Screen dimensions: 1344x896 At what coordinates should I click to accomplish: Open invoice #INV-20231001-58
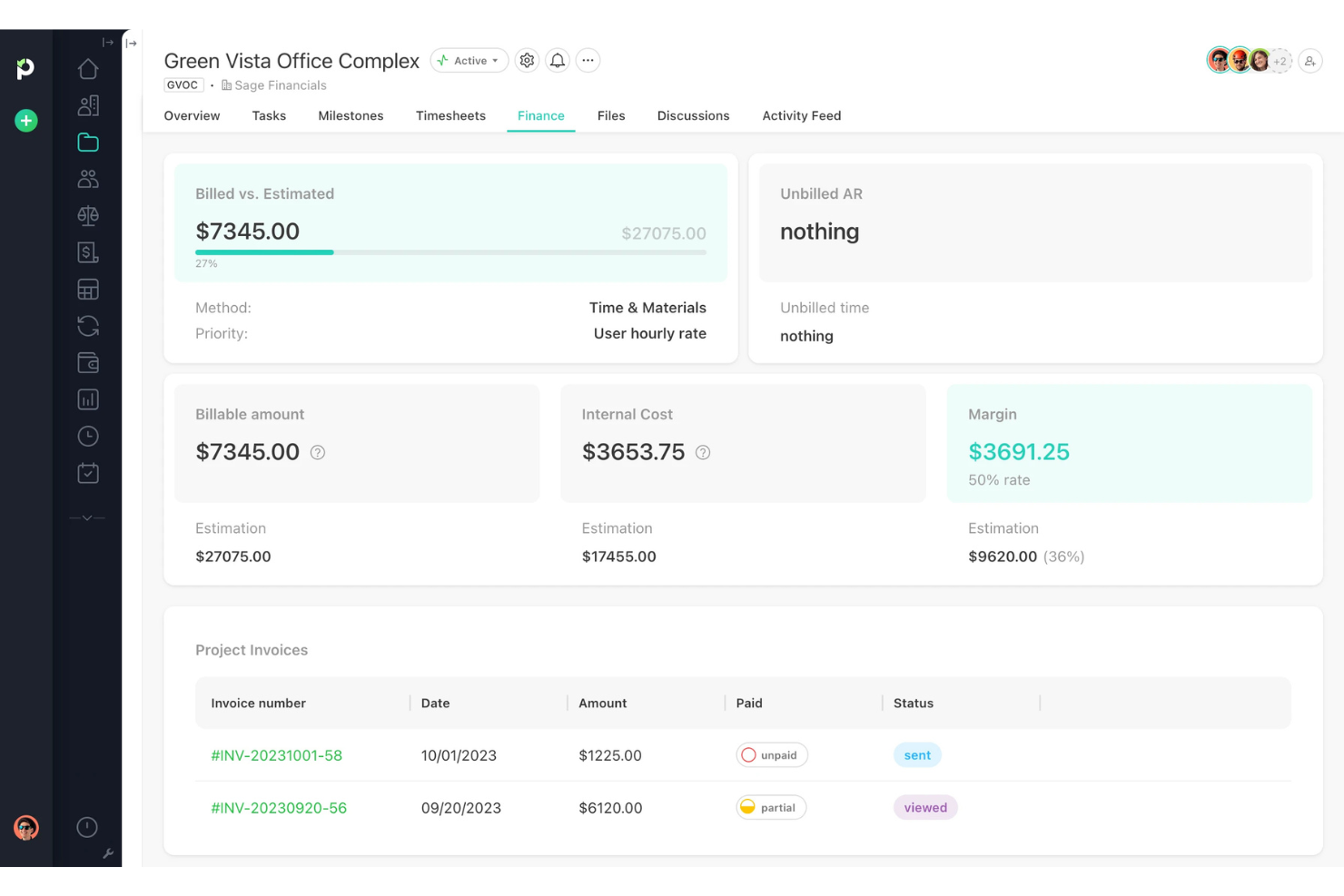click(276, 754)
